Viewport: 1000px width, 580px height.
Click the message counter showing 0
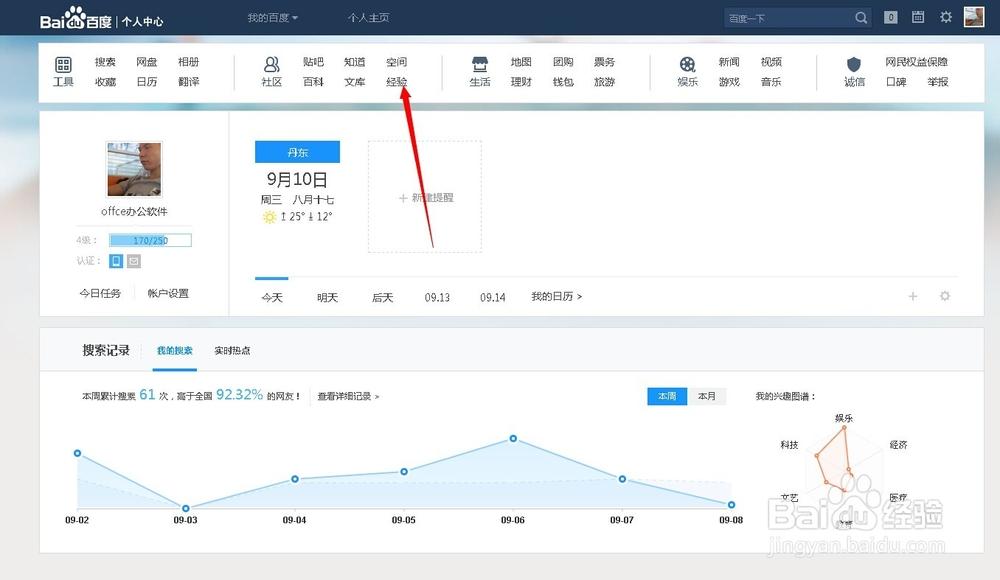coord(889,17)
